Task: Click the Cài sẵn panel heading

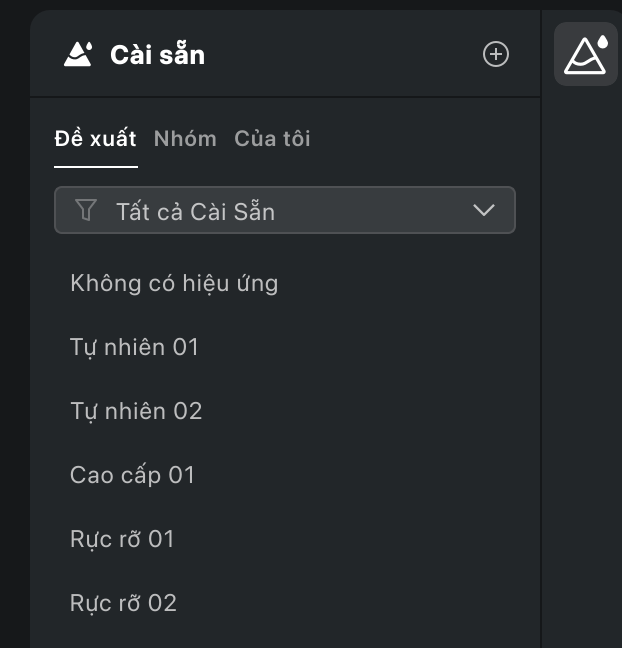Action: click(x=157, y=55)
